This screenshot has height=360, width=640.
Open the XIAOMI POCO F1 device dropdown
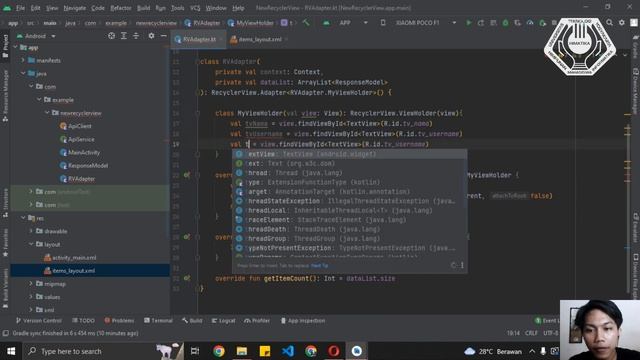tap(419, 23)
